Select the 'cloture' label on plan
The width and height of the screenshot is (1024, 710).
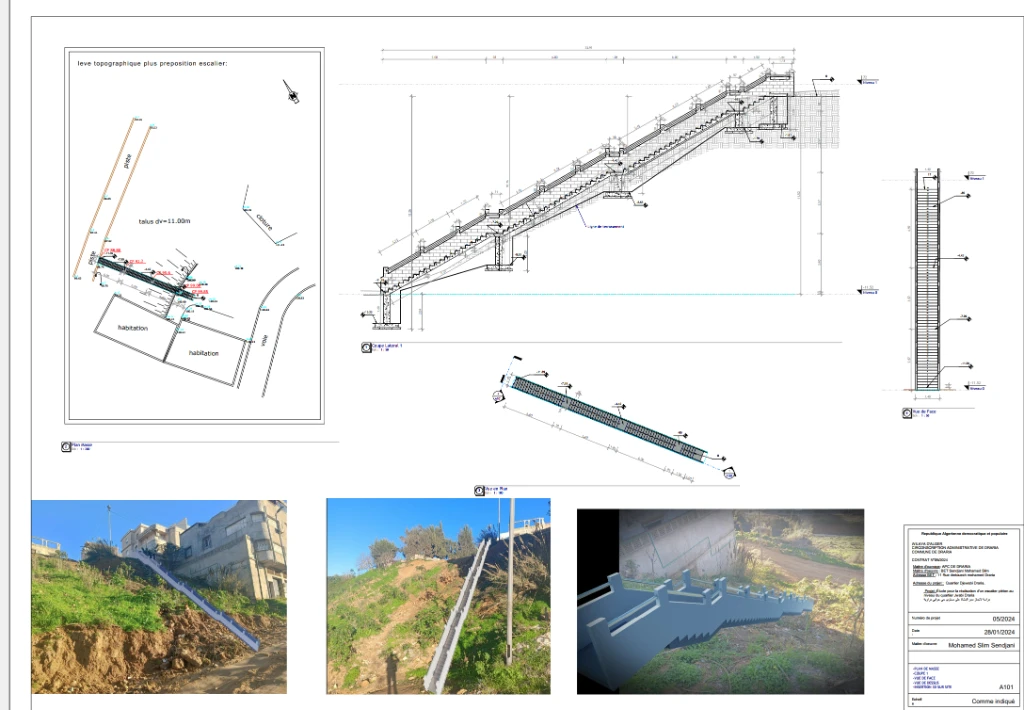point(264,221)
